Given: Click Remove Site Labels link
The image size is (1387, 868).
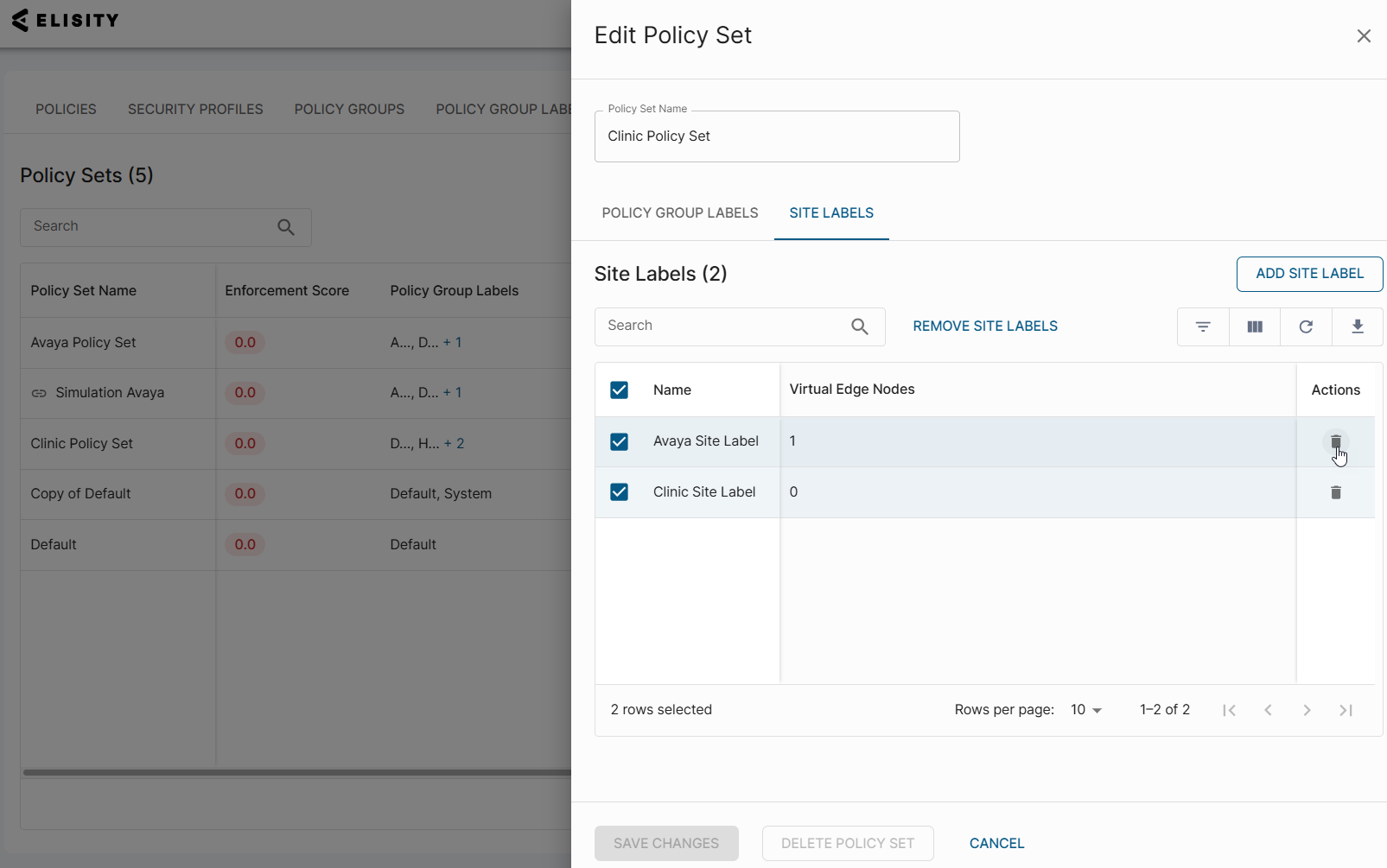Looking at the screenshot, I should tap(984, 326).
